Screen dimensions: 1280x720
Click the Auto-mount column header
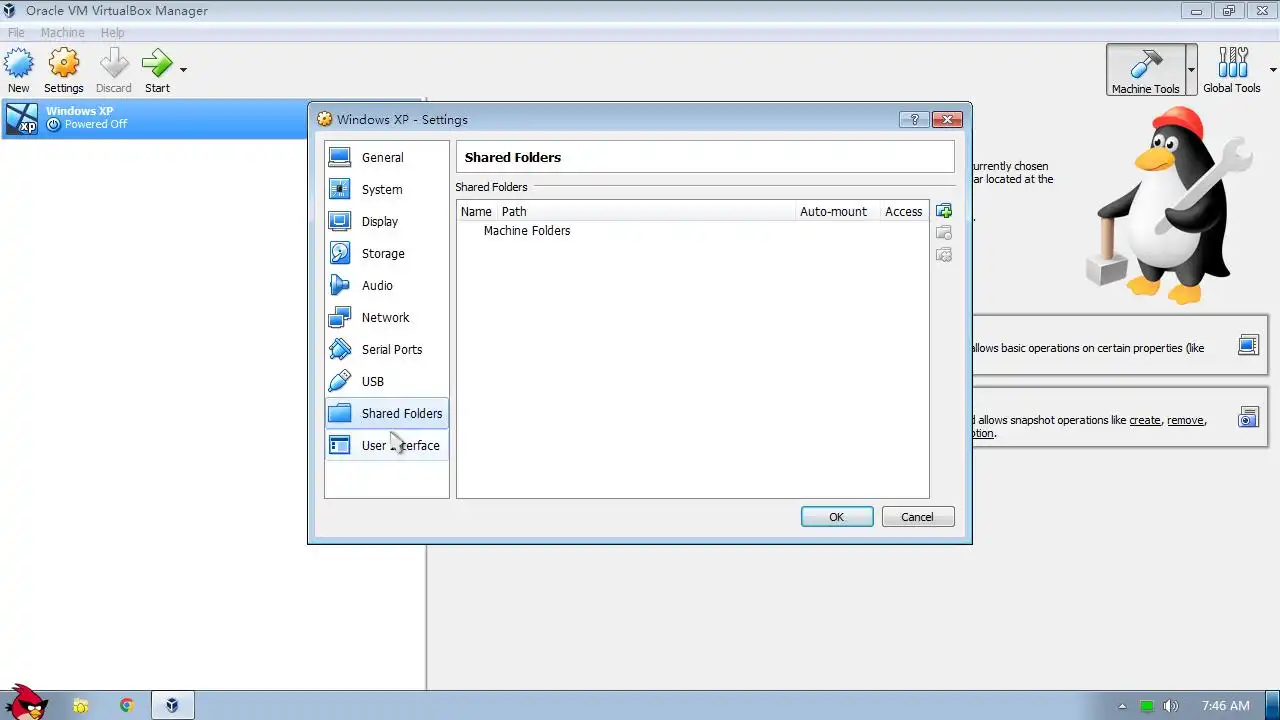click(x=834, y=211)
